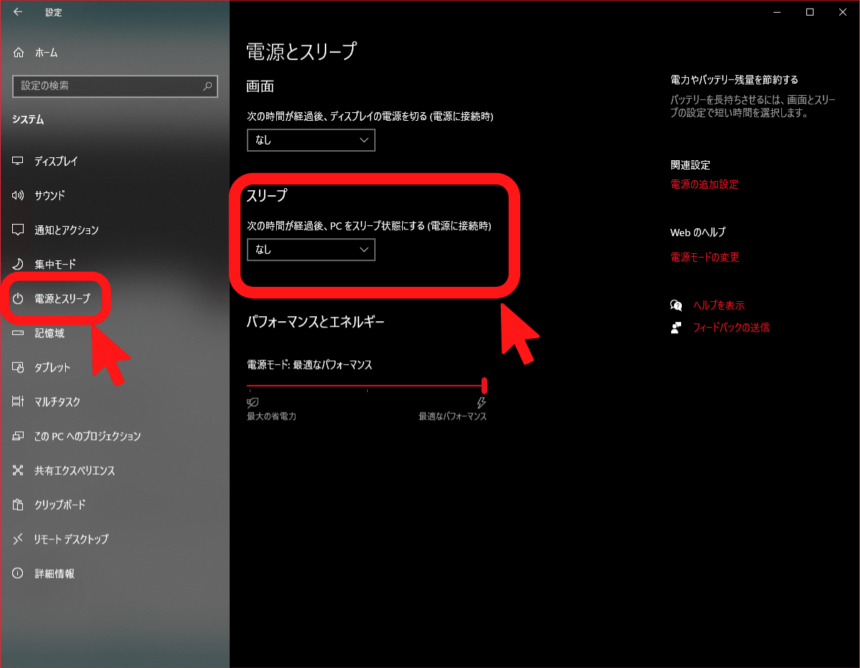This screenshot has width=860, height=668.
Task: Click the フィードバックの送信 link
Action: (731, 327)
